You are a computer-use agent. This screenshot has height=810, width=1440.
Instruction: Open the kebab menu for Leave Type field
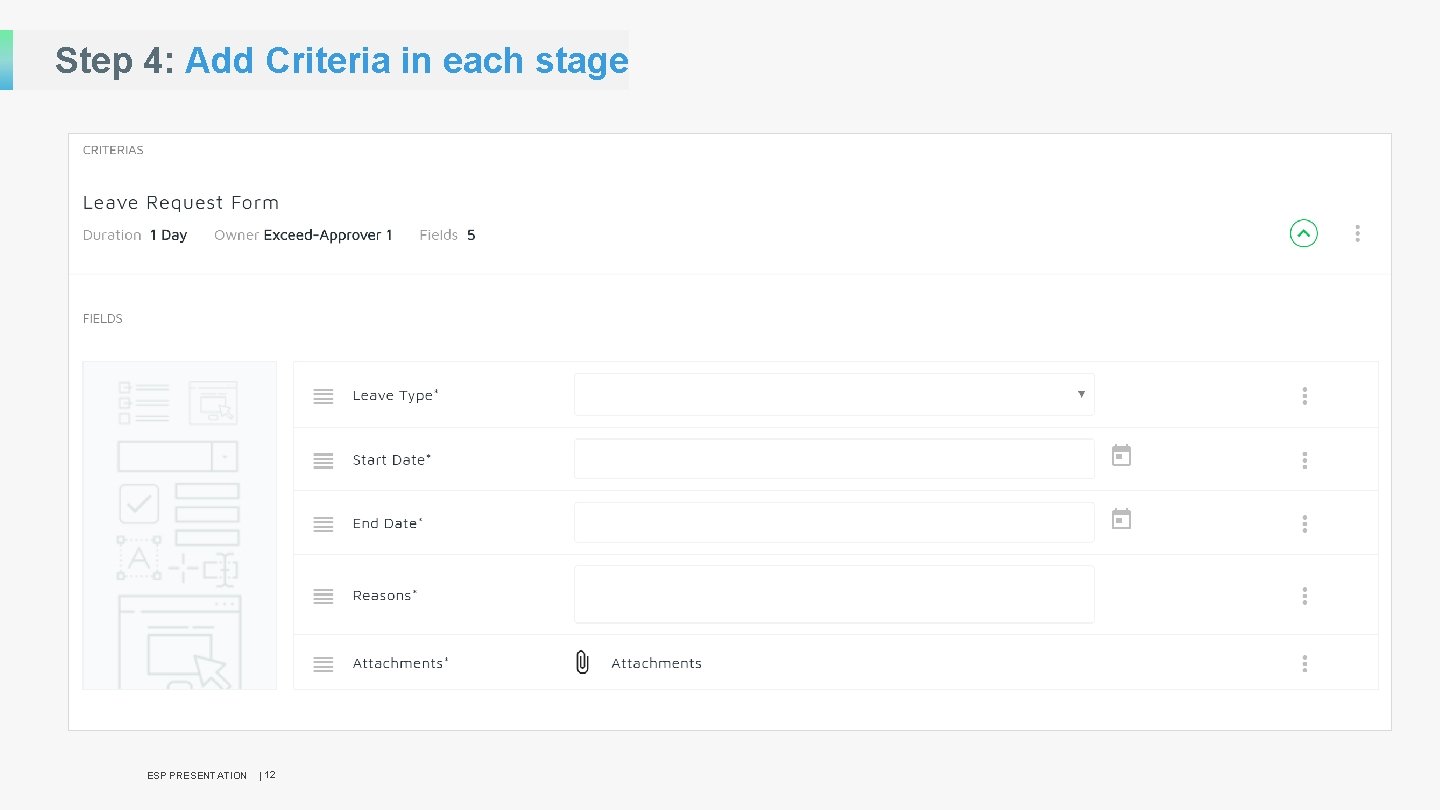click(1305, 396)
